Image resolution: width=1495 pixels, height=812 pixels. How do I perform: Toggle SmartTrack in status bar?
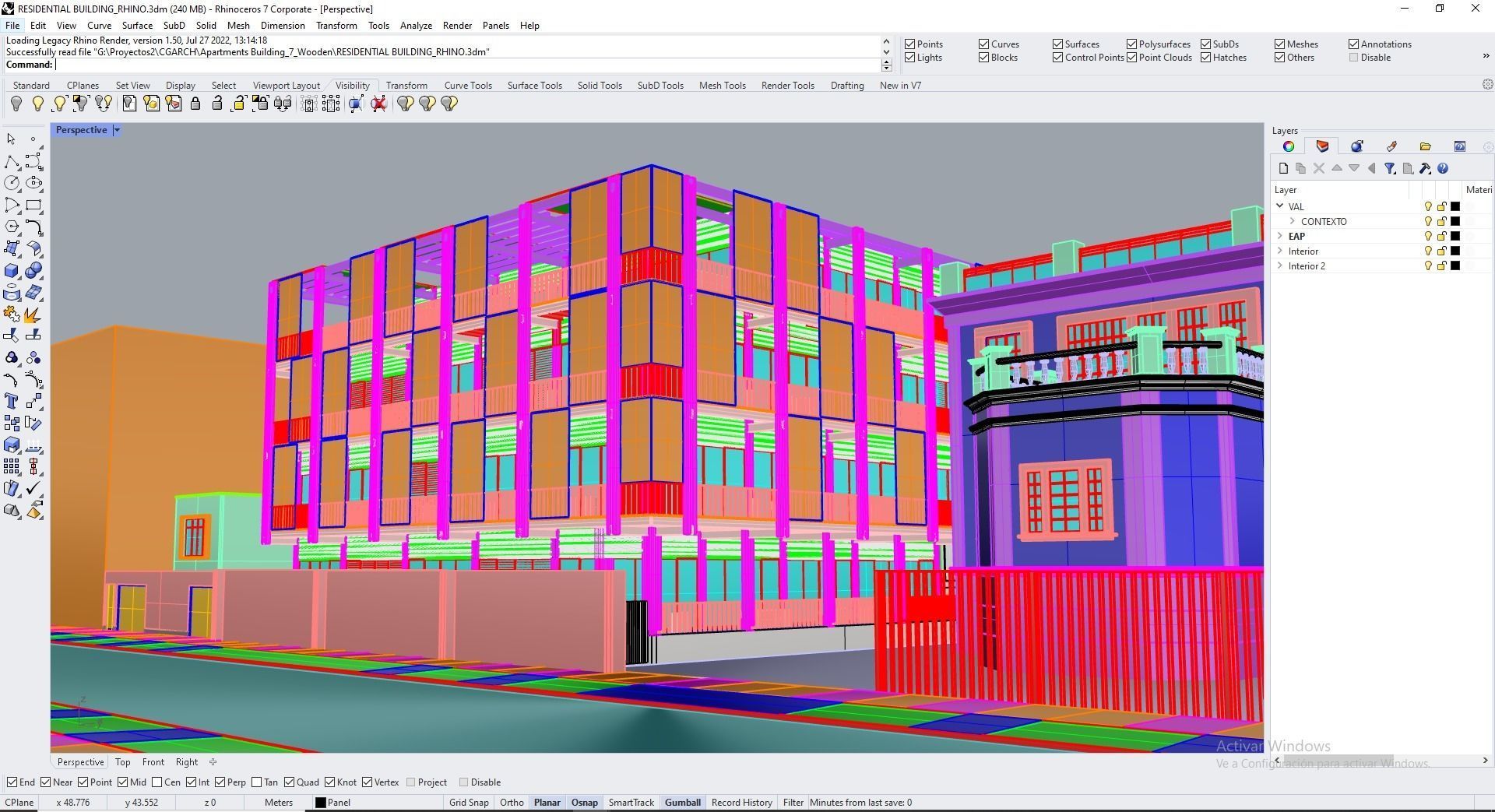click(x=631, y=803)
